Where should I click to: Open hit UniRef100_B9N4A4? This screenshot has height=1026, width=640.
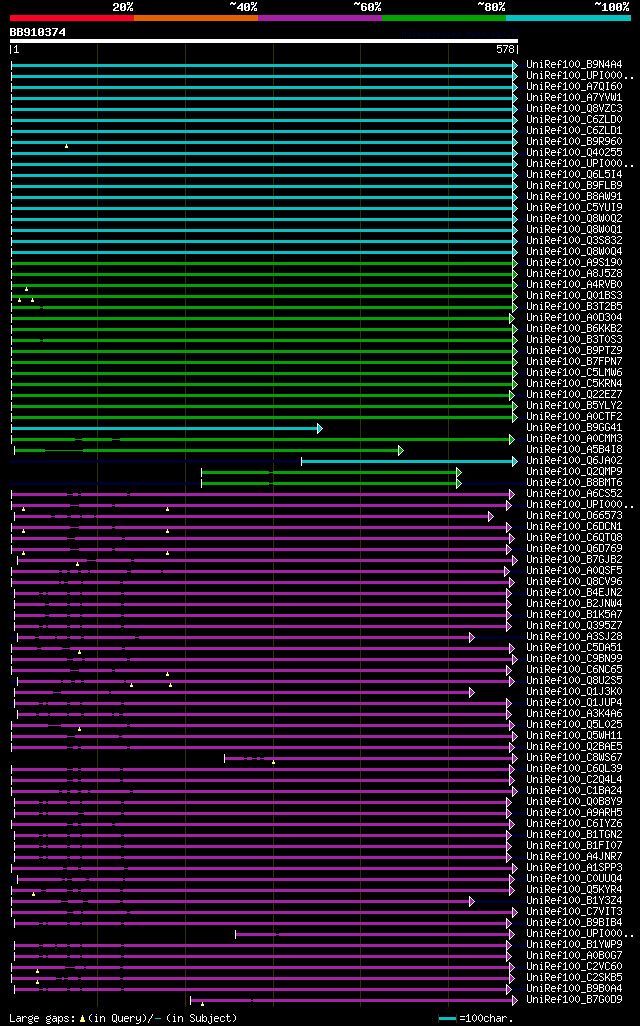pos(575,64)
